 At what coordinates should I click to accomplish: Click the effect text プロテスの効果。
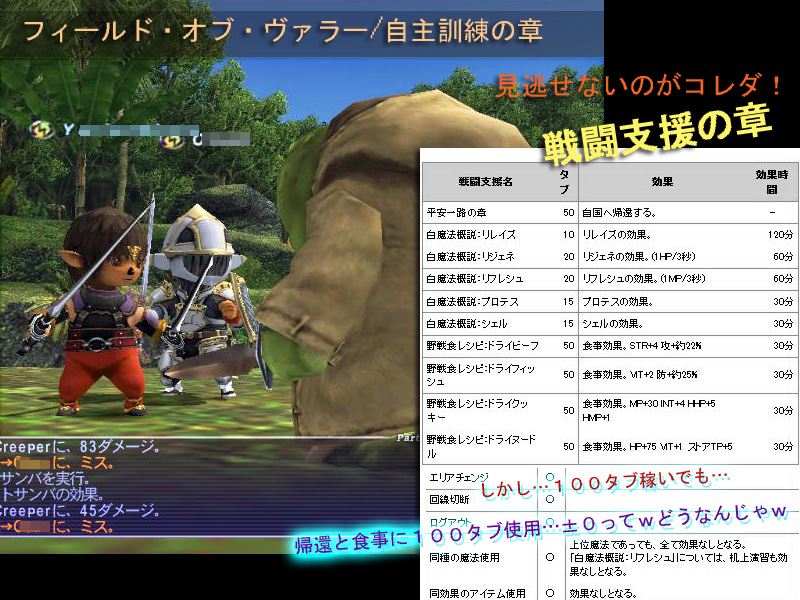(618, 302)
